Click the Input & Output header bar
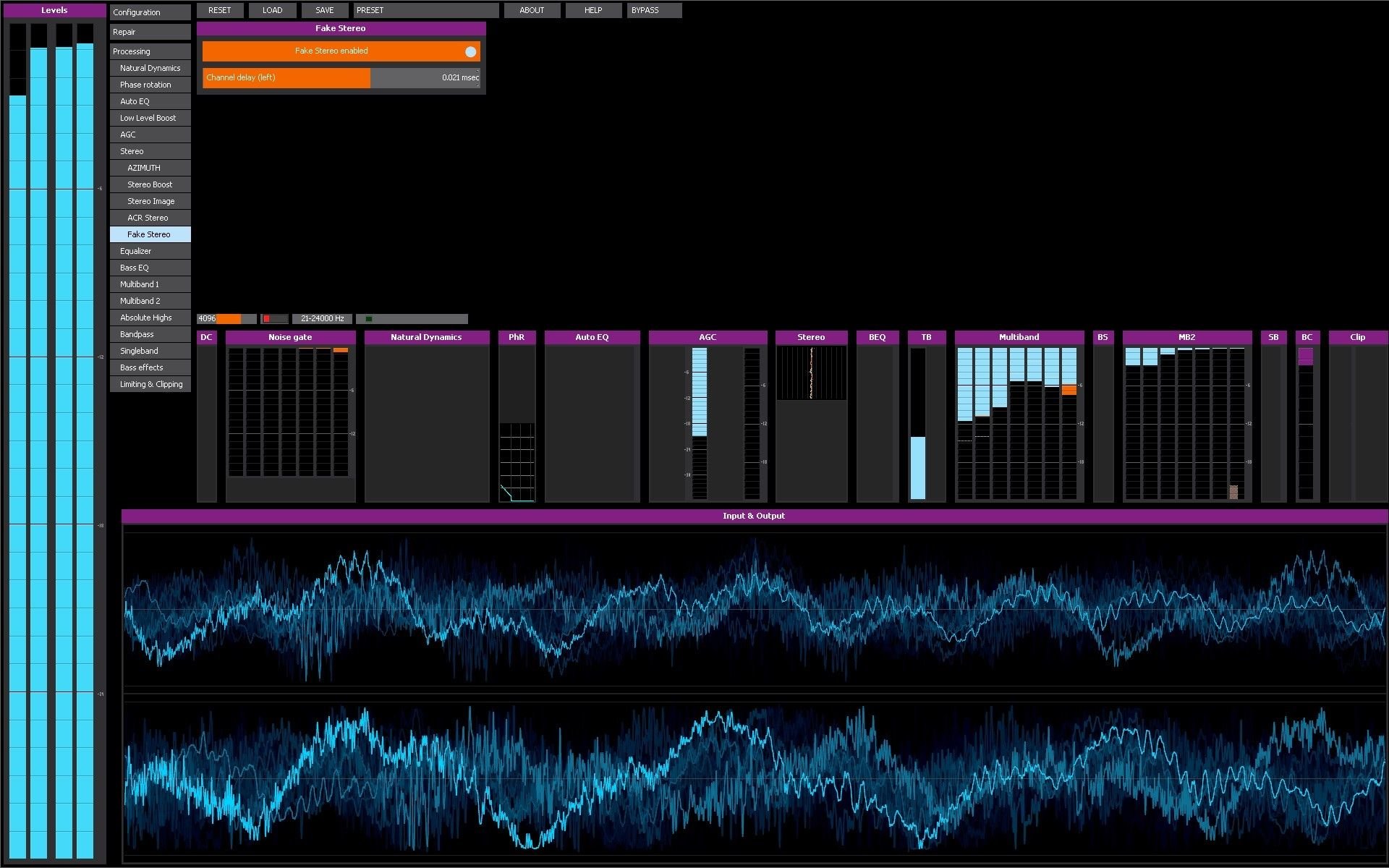The width and height of the screenshot is (1389, 868). click(x=754, y=516)
